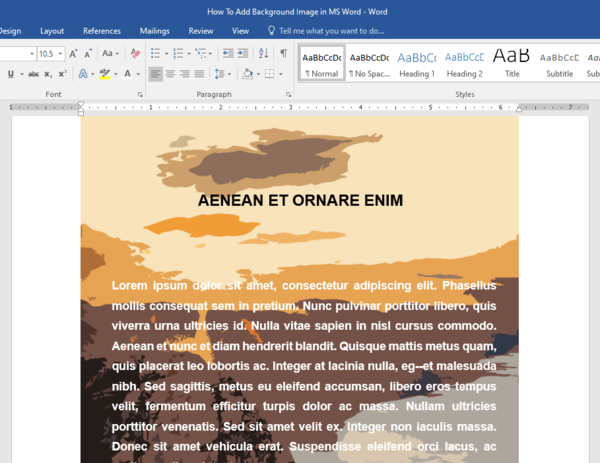Justify the paragraph text
The height and width of the screenshot is (463, 600).
199,74
